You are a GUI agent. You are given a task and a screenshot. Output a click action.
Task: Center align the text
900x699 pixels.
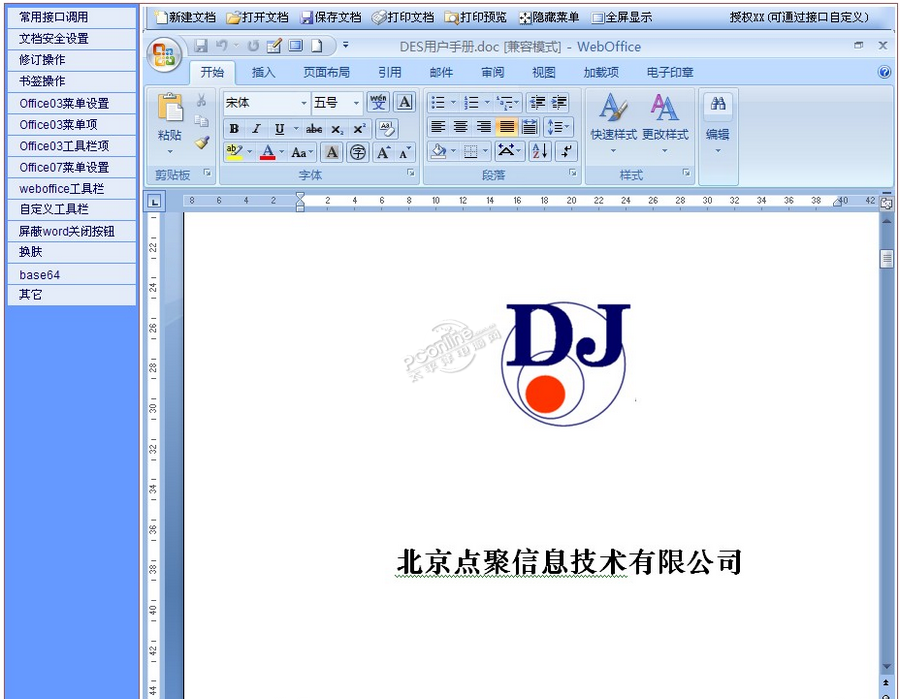[x=460, y=127]
